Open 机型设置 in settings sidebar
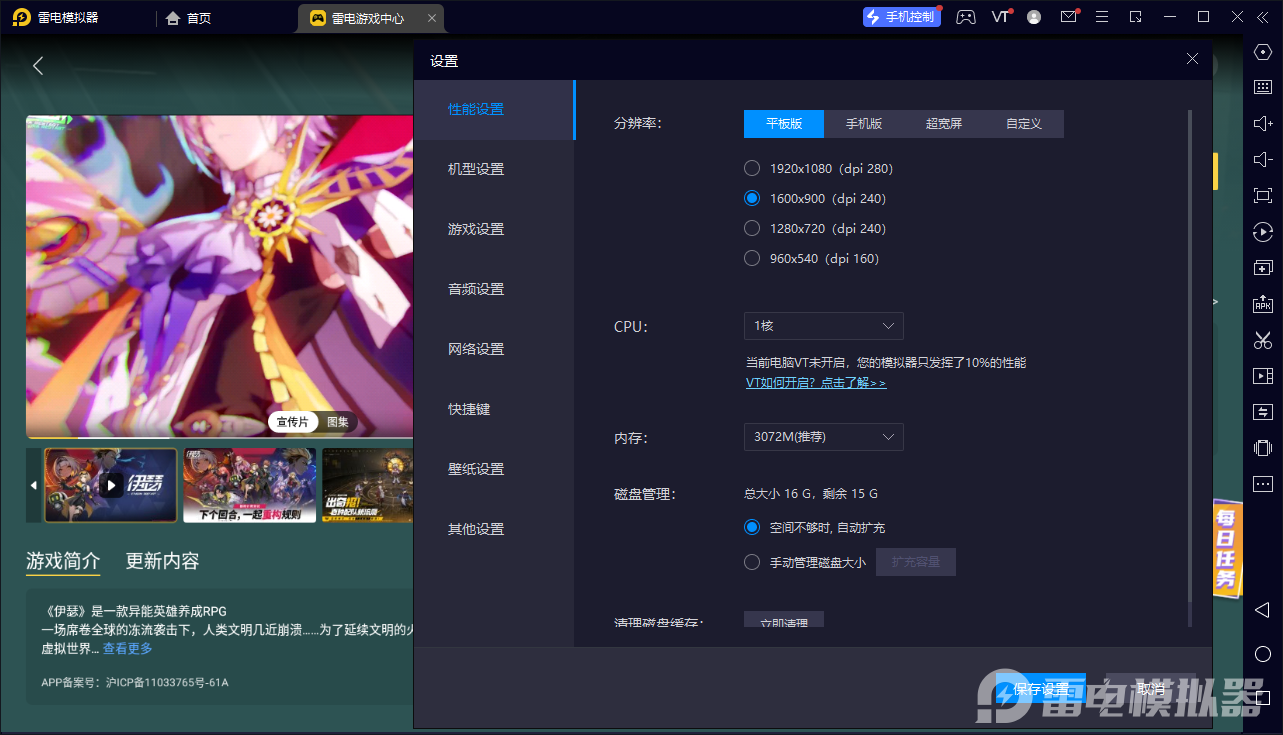 tap(495, 169)
